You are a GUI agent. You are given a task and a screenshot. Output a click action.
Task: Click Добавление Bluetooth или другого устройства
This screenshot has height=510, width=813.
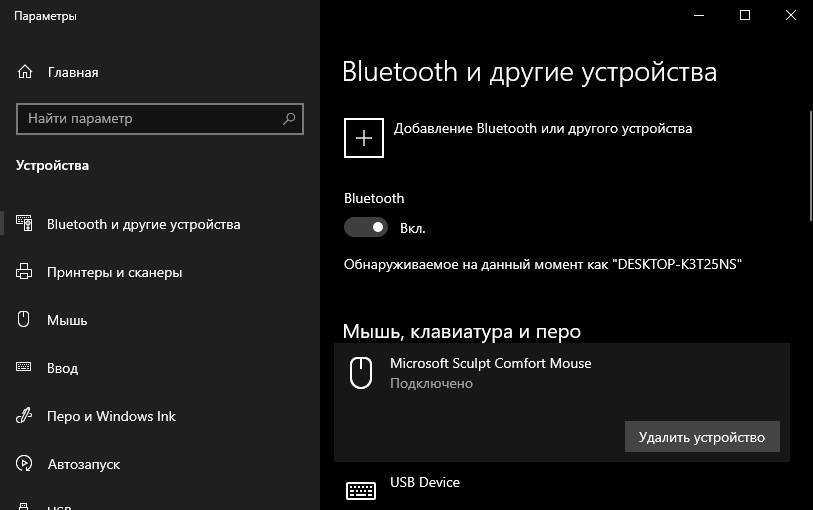(542, 128)
